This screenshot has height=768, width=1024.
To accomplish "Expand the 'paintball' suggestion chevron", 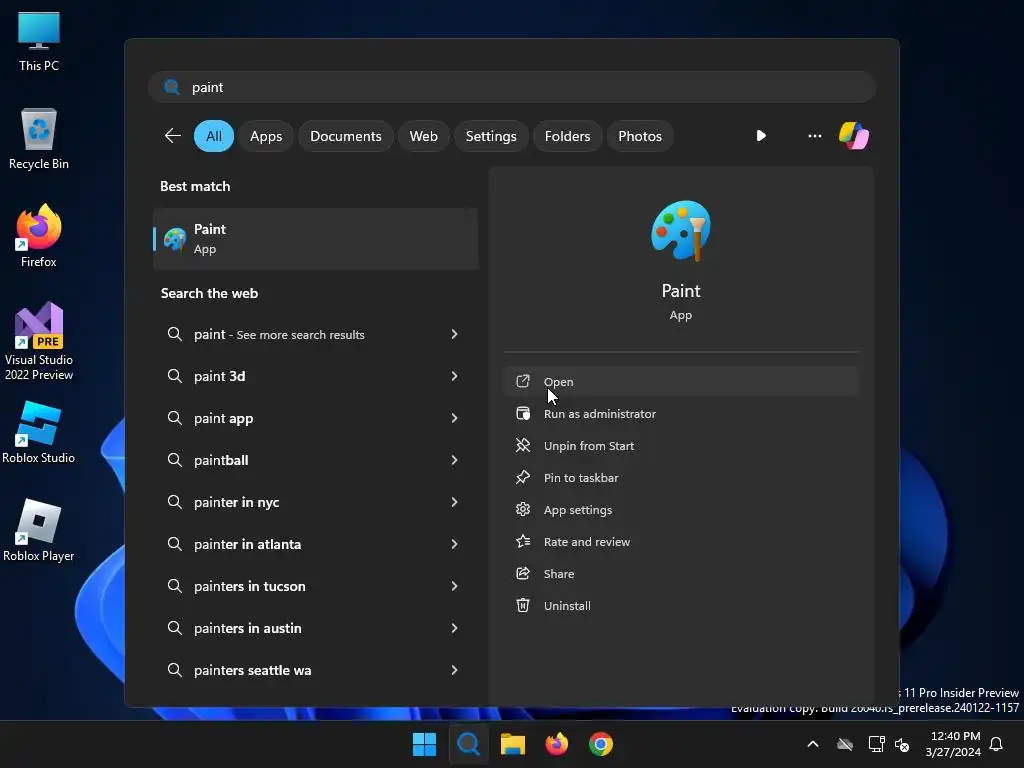I will 455,460.
